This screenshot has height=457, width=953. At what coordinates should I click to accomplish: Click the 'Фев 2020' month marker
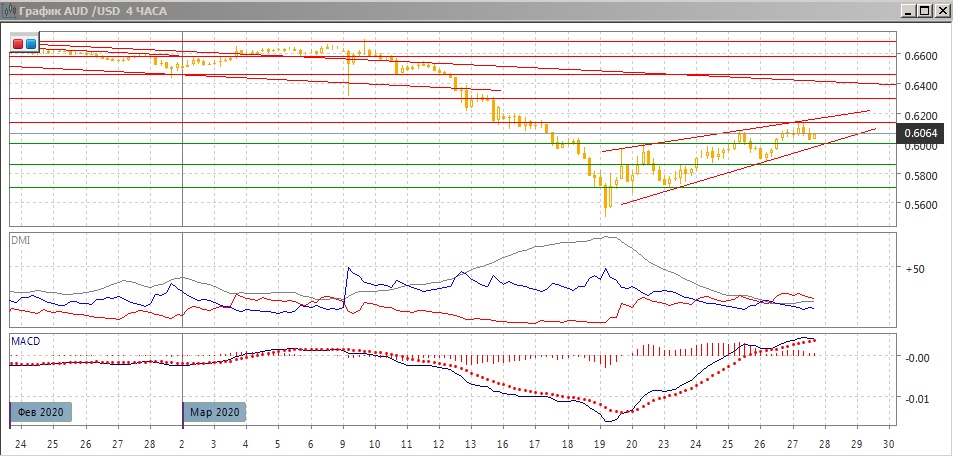42,412
